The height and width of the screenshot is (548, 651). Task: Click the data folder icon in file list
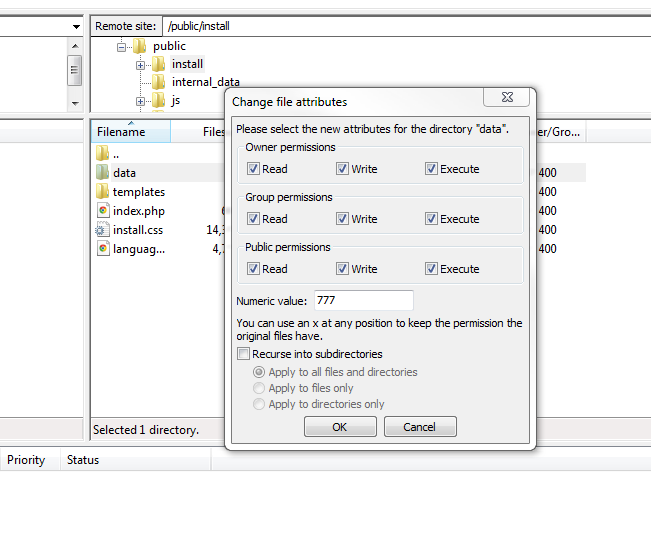pyautogui.click(x=102, y=173)
